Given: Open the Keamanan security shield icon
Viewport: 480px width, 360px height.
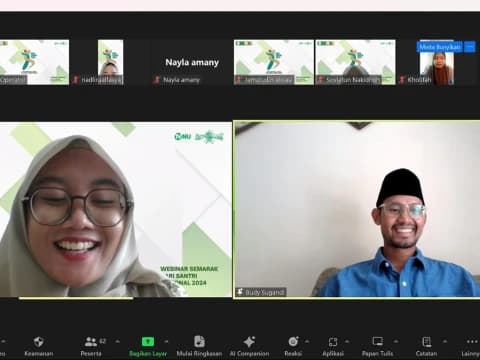Looking at the screenshot, I should [39, 342].
